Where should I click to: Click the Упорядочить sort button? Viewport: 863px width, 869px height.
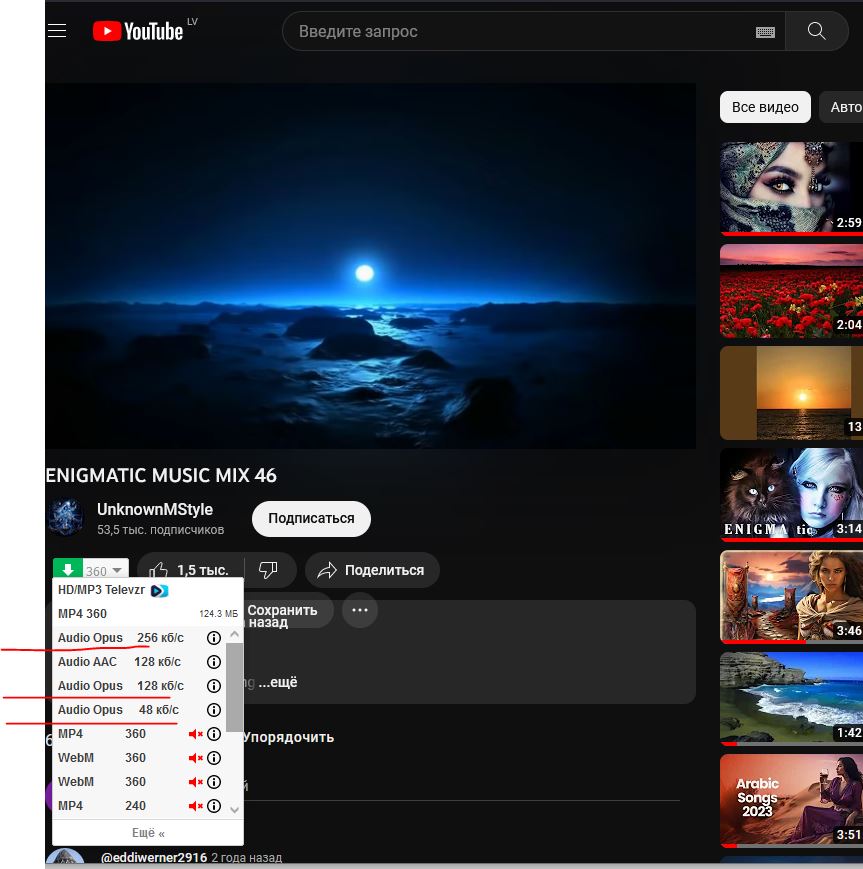(288, 738)
